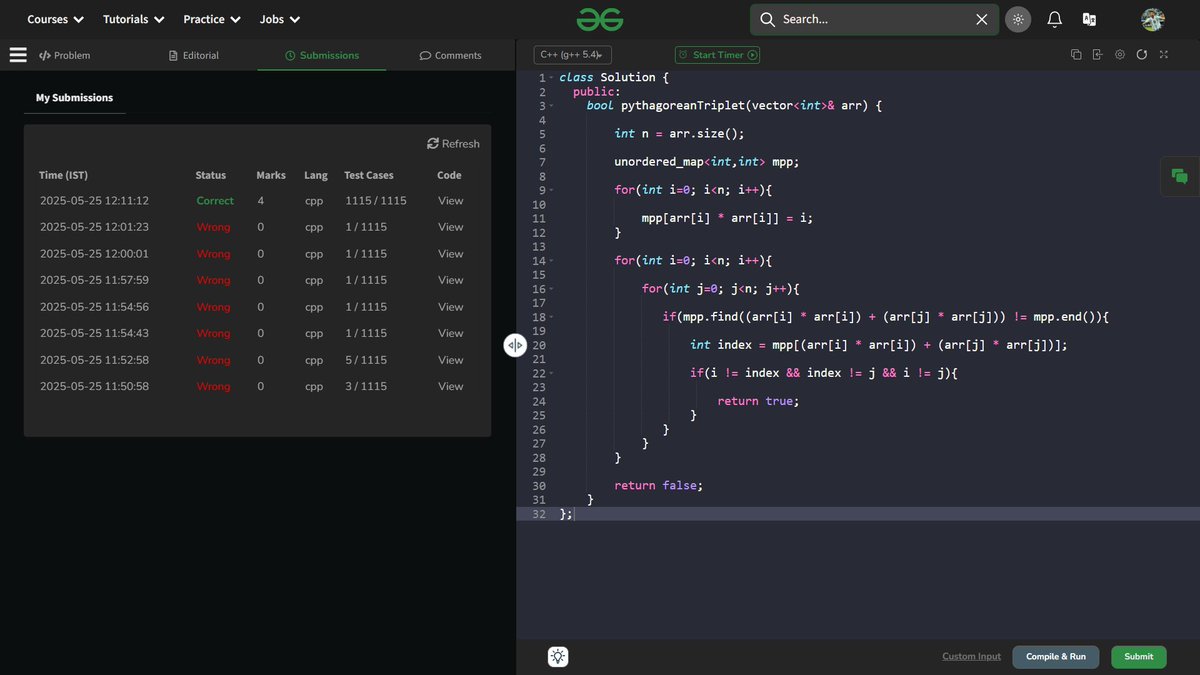Viewport: 1200px width, 675px height.
Task: View code of the 12:00:01 submission
Action: 451,254
